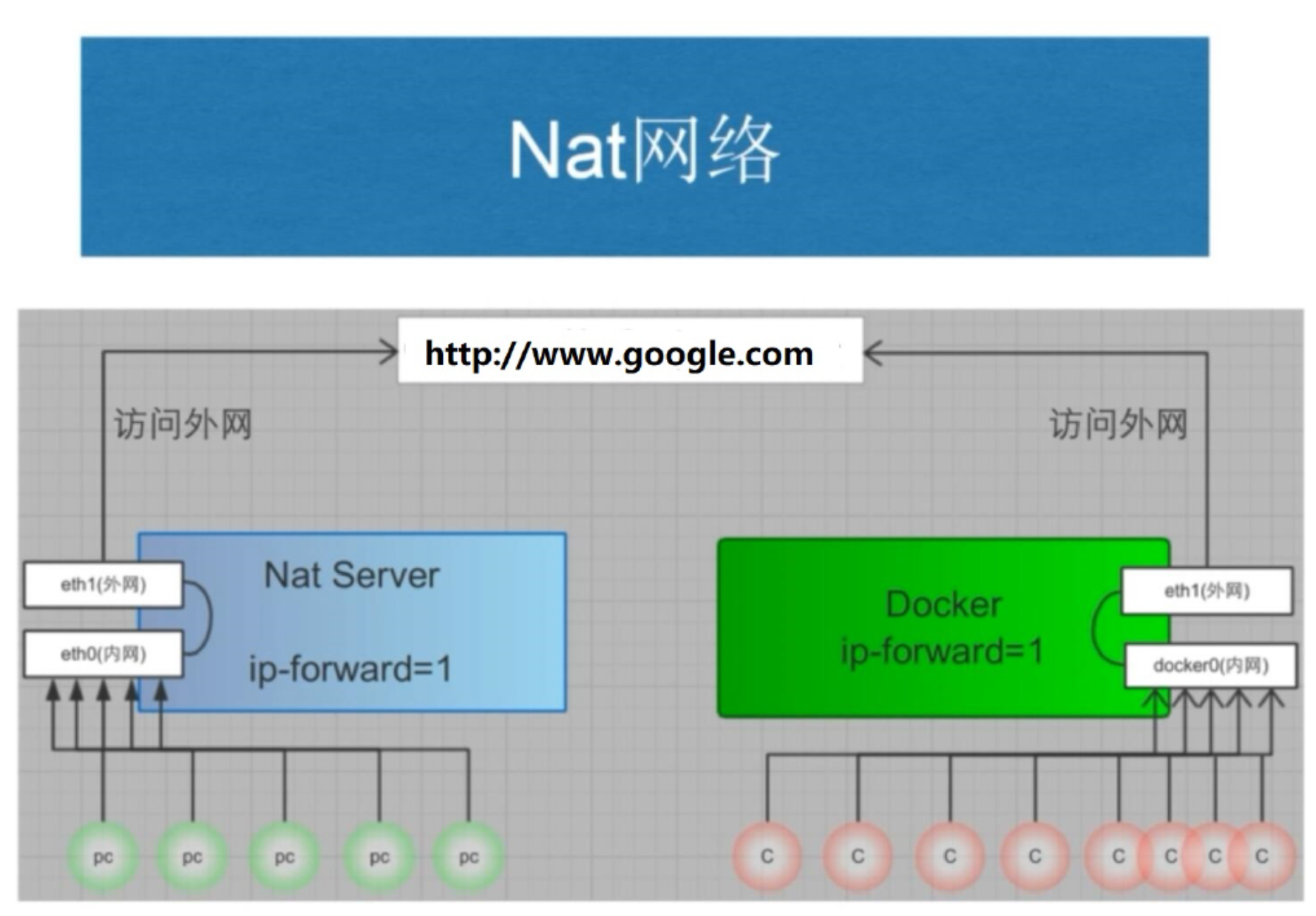Click the eth0(内网) interface box
The width and height of the screenshot is (1316, 916).
coord(104,654)
